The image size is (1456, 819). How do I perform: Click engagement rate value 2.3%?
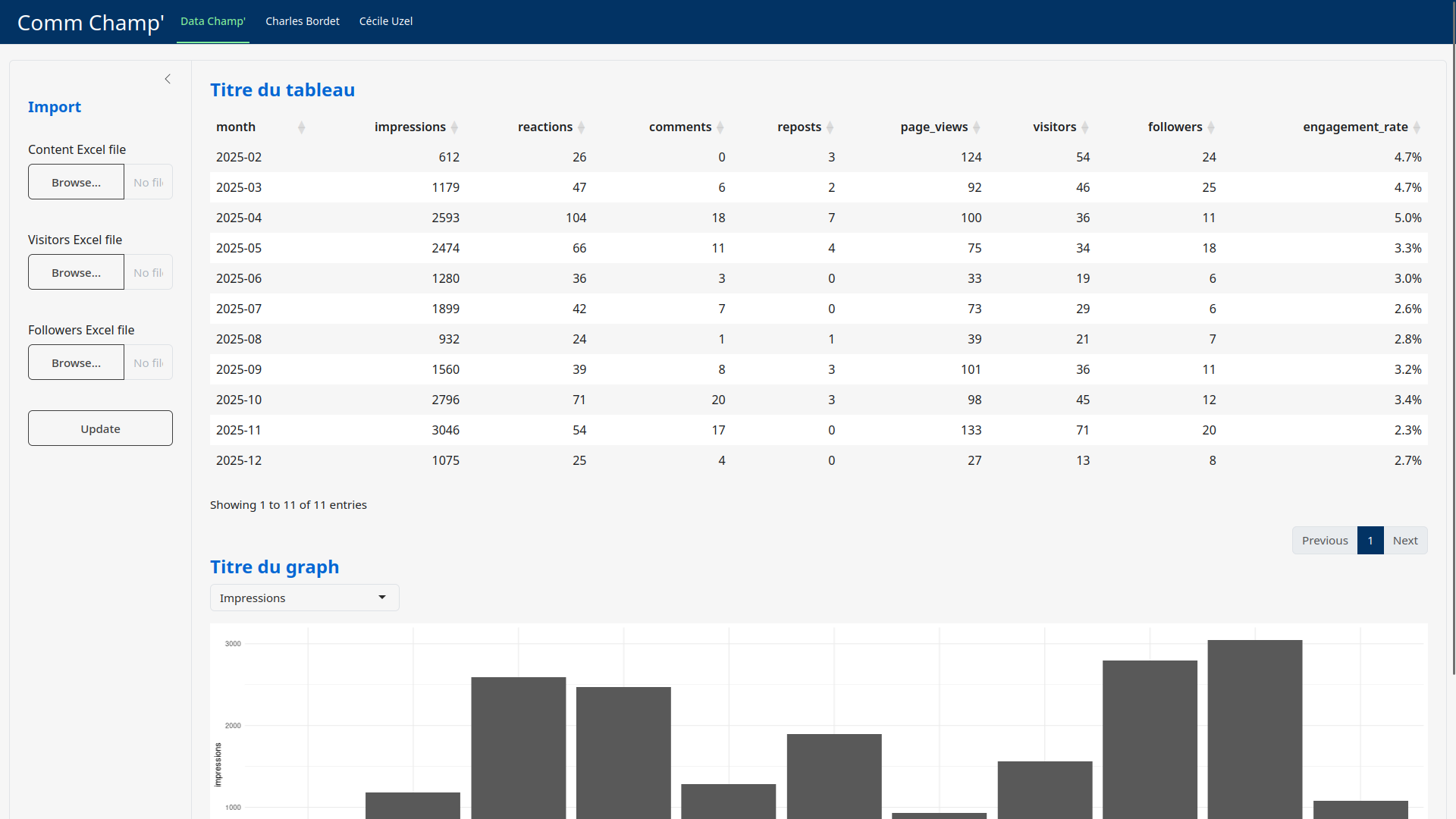click(1408, 430)
